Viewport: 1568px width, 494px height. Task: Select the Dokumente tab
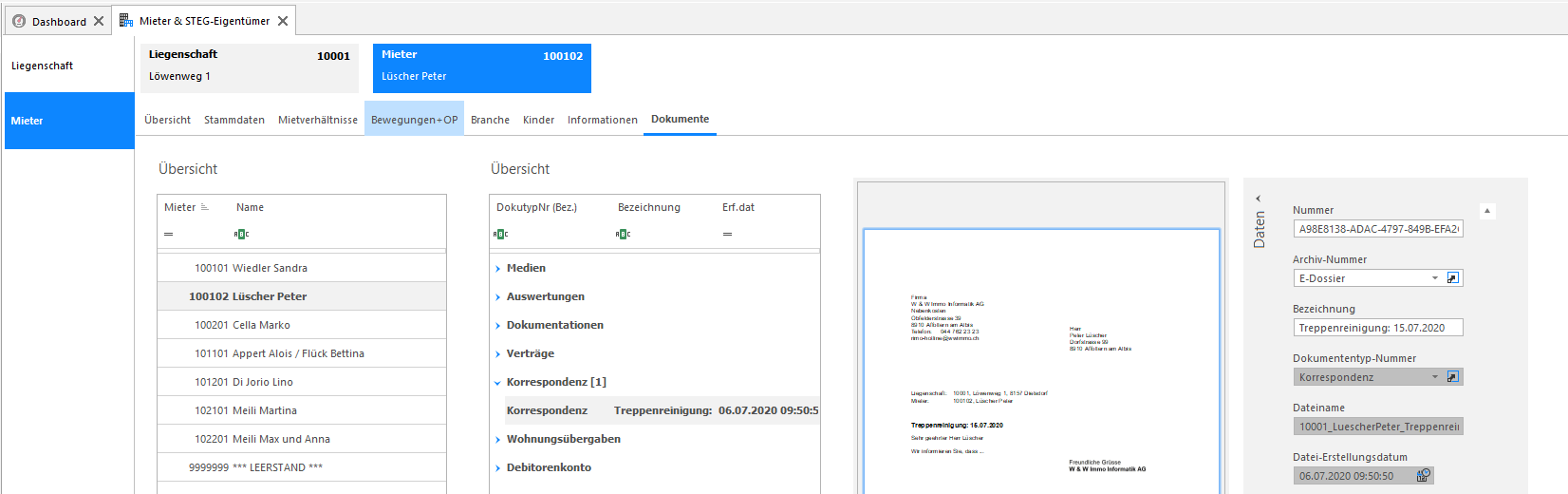680,119
